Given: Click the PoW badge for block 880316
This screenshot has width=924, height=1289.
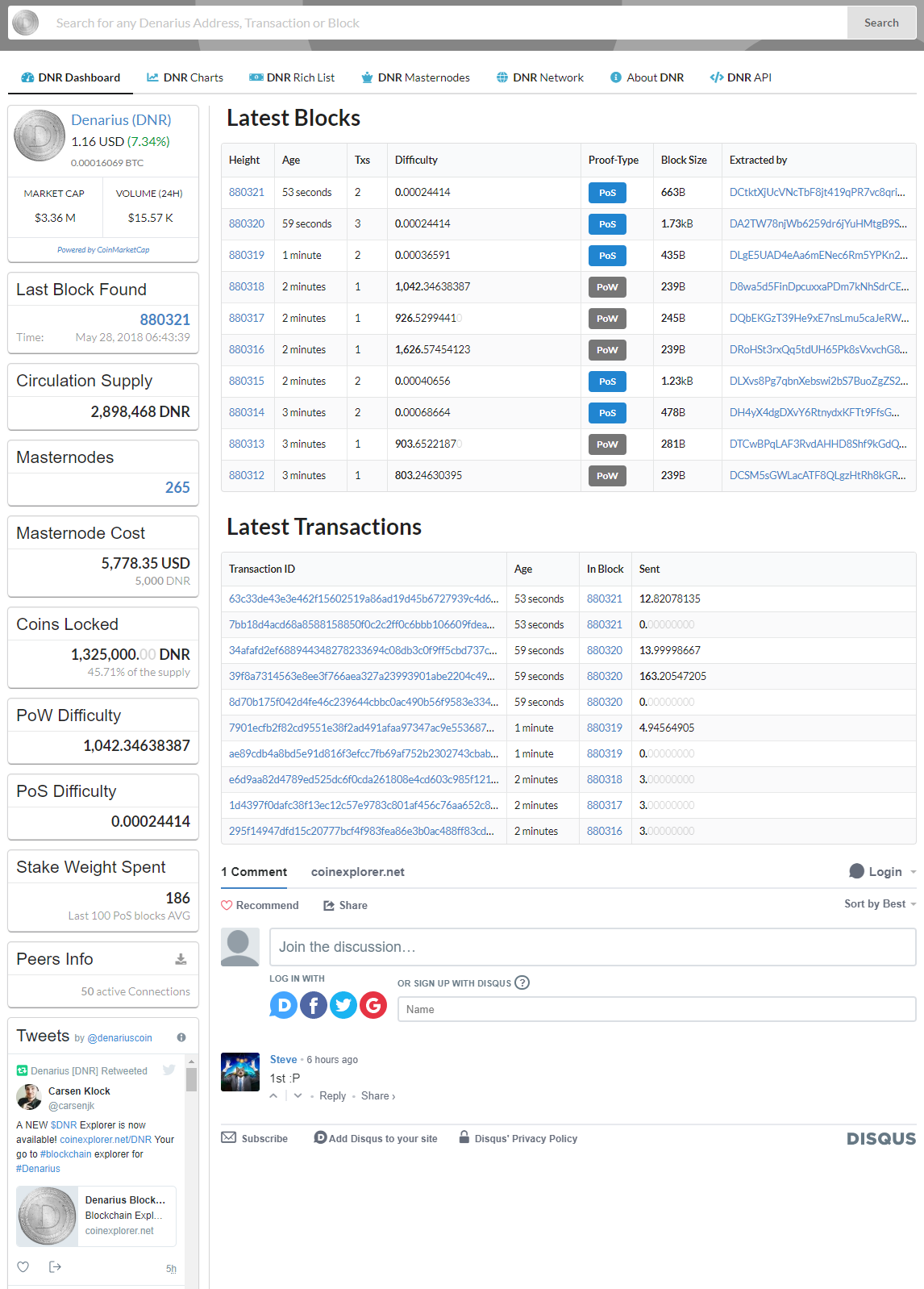Looking at the screenshot, I should 607,350.
